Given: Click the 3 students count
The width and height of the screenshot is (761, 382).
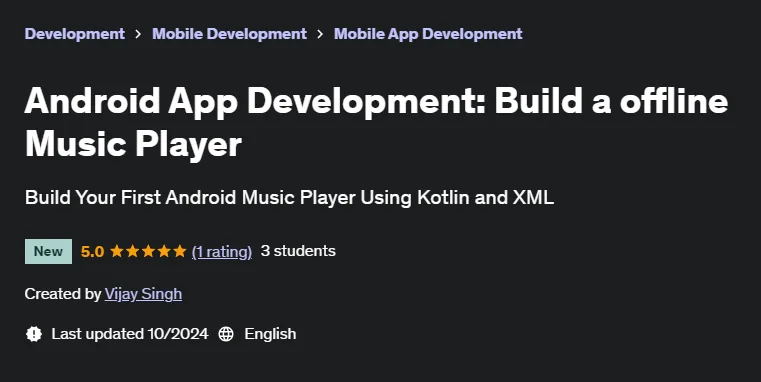Looking at the screenshot, I should (298, 251).
